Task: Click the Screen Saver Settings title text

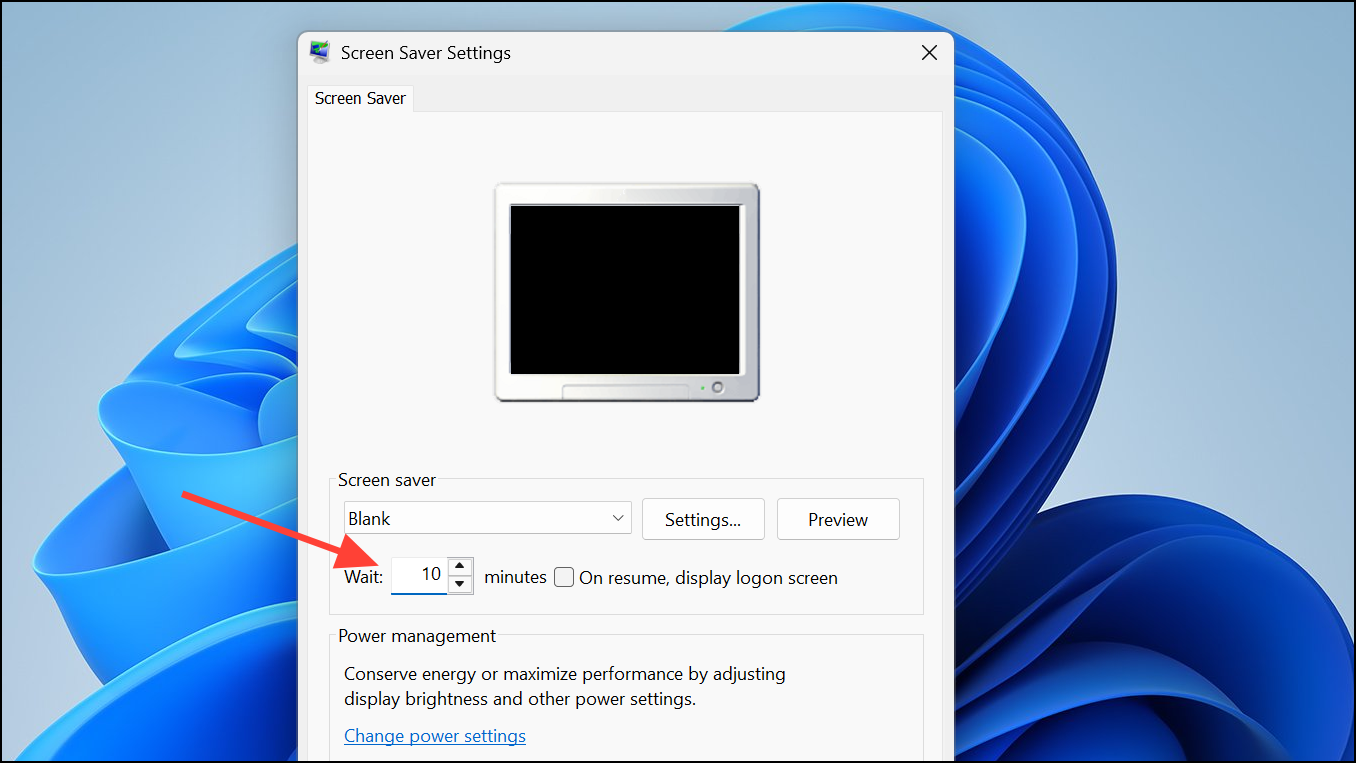Action: pos(426,53)
